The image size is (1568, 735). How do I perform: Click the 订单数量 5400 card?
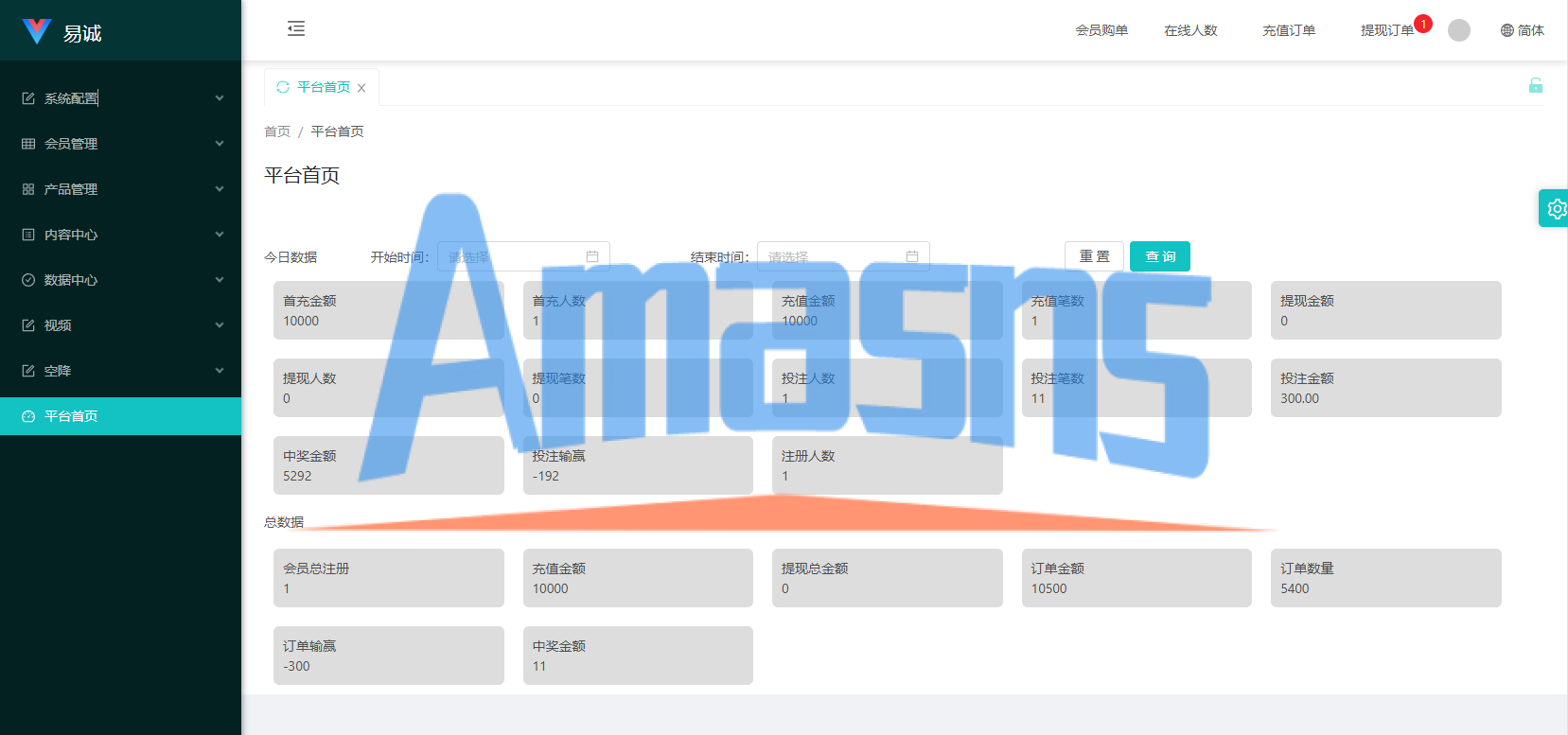click(1386, 578)
